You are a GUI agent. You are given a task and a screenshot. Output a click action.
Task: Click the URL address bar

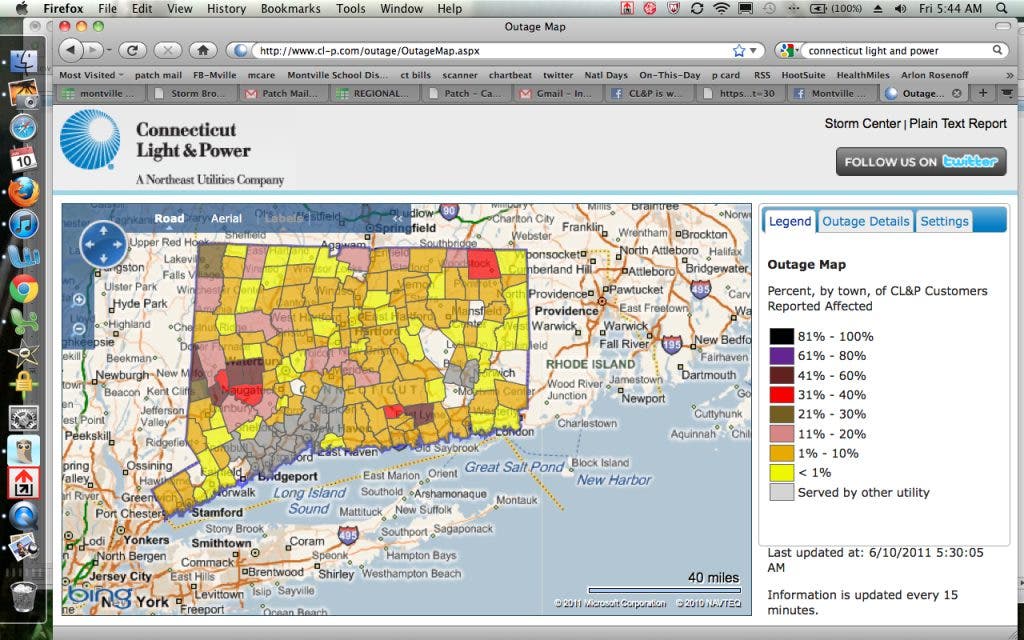(490, 50)
